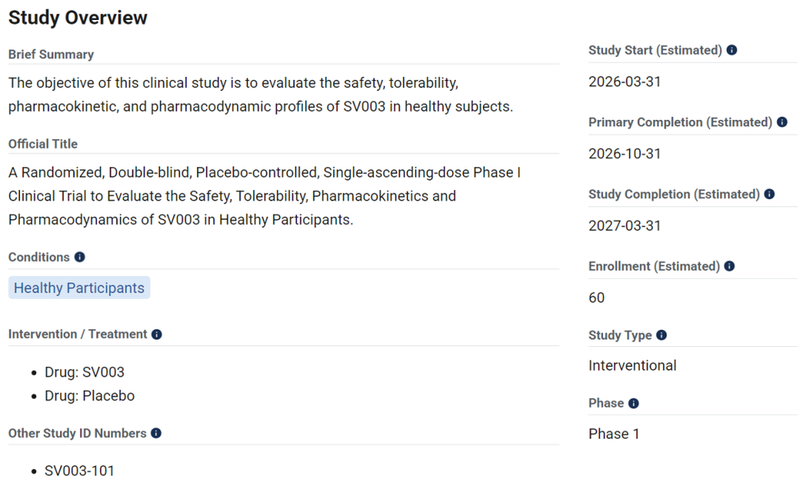
Task: Open info icon beside Intervention / Treatment
Action: click(157, 334)
